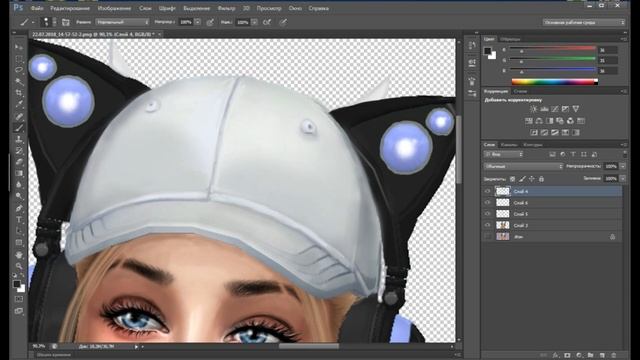Open brush opacity slider arrow

point(198,22)
